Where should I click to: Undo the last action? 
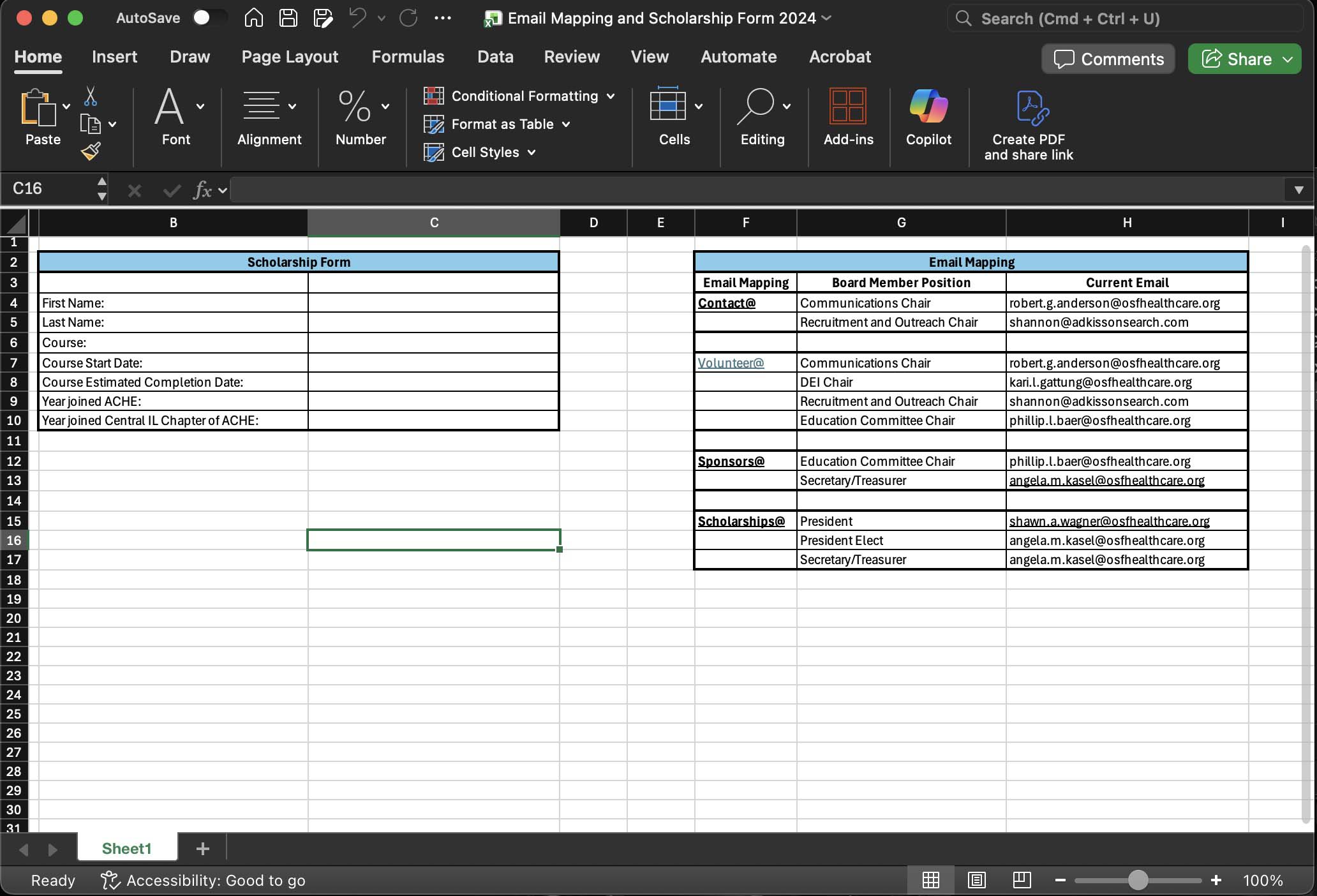pyautogui.click(x=358, y=18)
